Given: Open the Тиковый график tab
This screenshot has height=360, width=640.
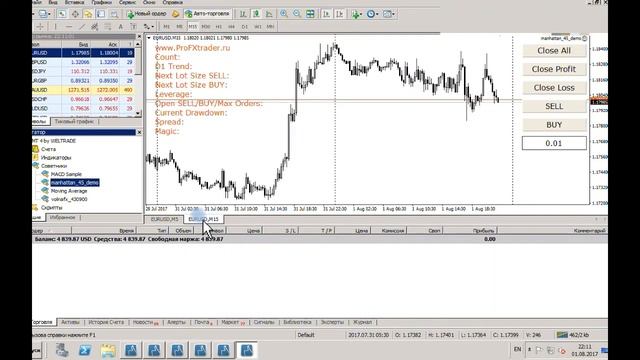Looking at the screenshot, I should (x=74, y=122).
